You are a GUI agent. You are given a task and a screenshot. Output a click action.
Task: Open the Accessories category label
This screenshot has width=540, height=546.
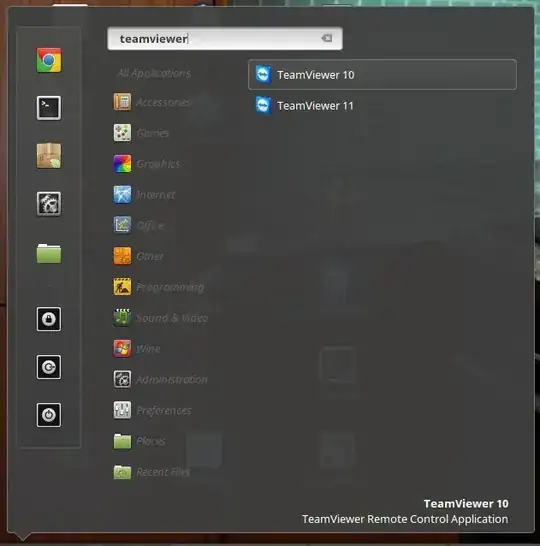tap(163, 102)
